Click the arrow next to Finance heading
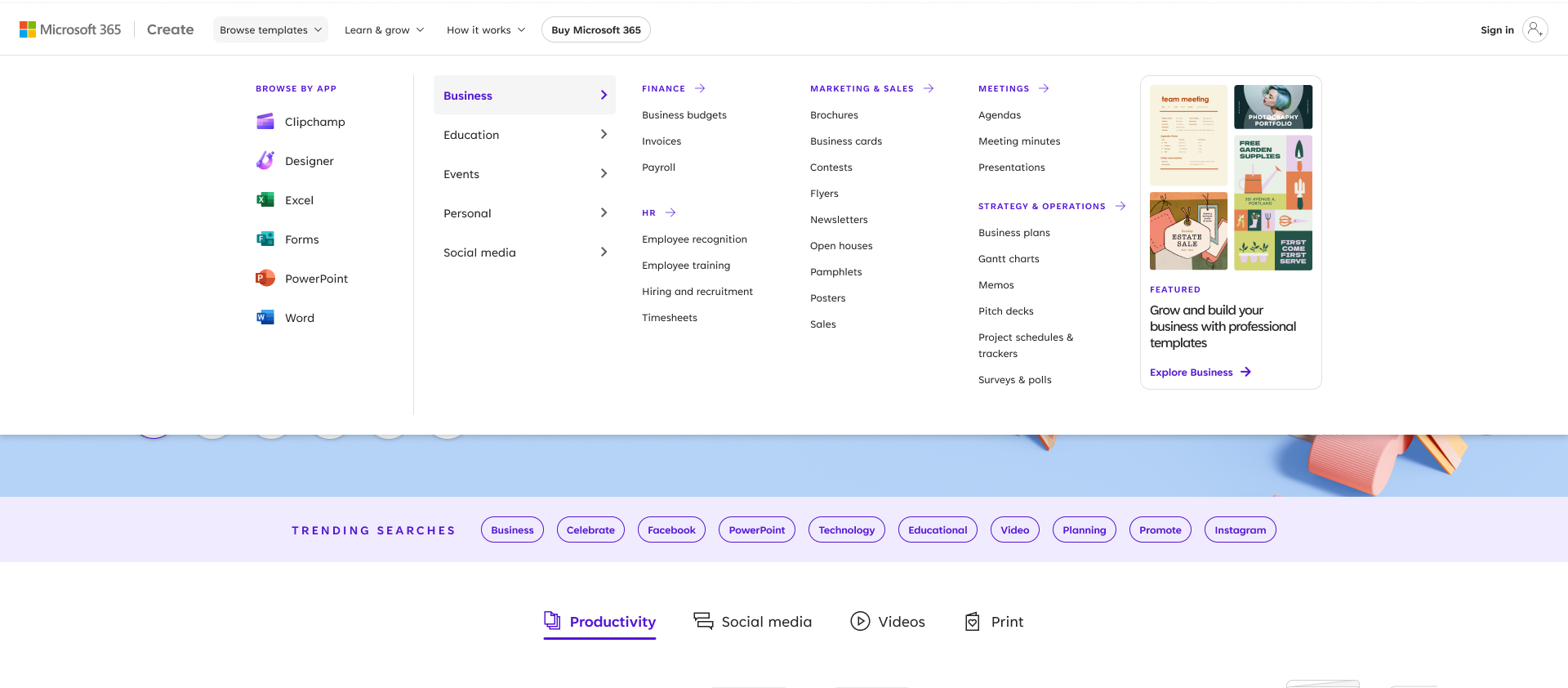The image size is (1568, 688). [x=700, y=88]
